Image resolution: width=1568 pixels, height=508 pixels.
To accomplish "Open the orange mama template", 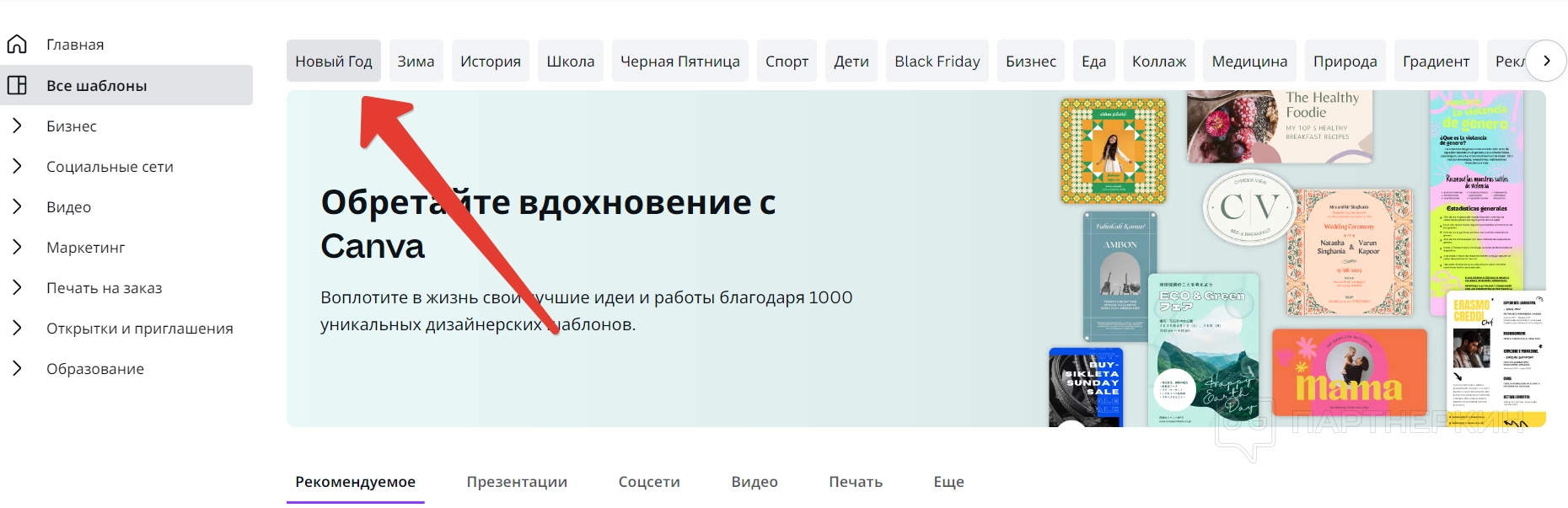I will [x=1350, y=372].
